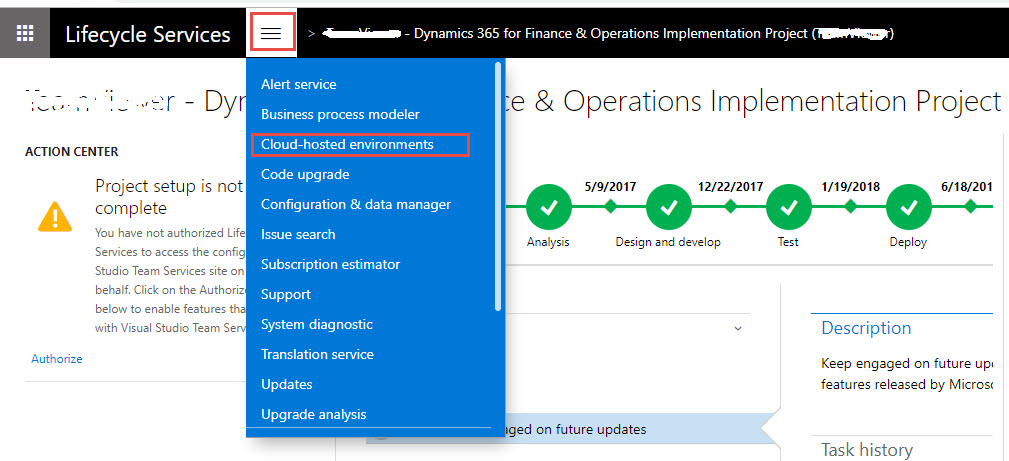Expand the collapsed section chevron
Screen dimensions: 1009x461
click(x=738, y=328)
